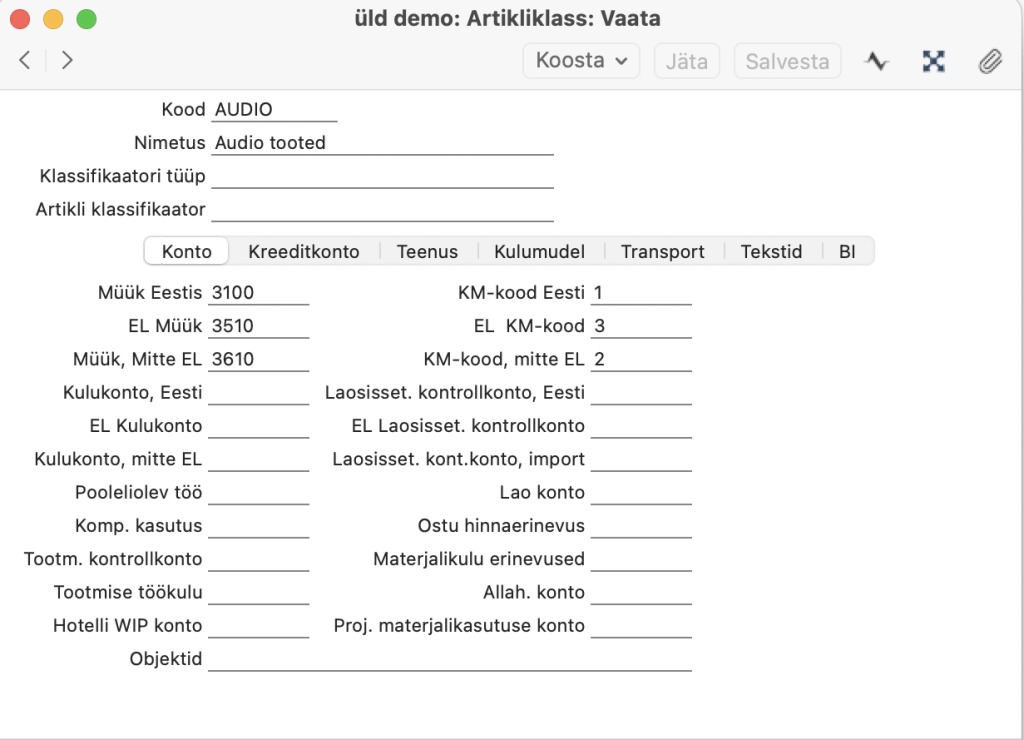
Task: Select the BI tab
Action: pos(847,251)
